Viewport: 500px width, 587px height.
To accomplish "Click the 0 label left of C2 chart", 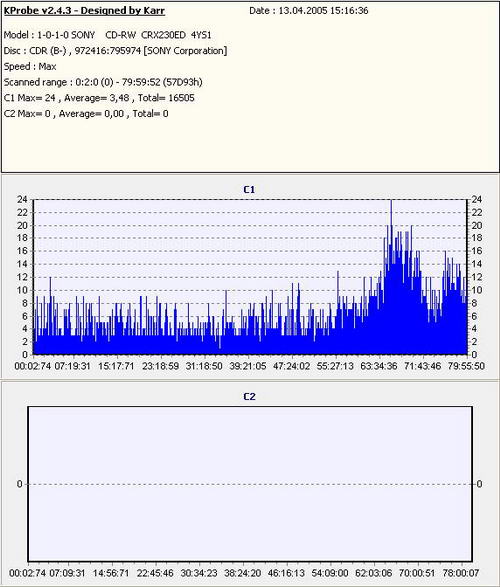I will click(19, 484).
